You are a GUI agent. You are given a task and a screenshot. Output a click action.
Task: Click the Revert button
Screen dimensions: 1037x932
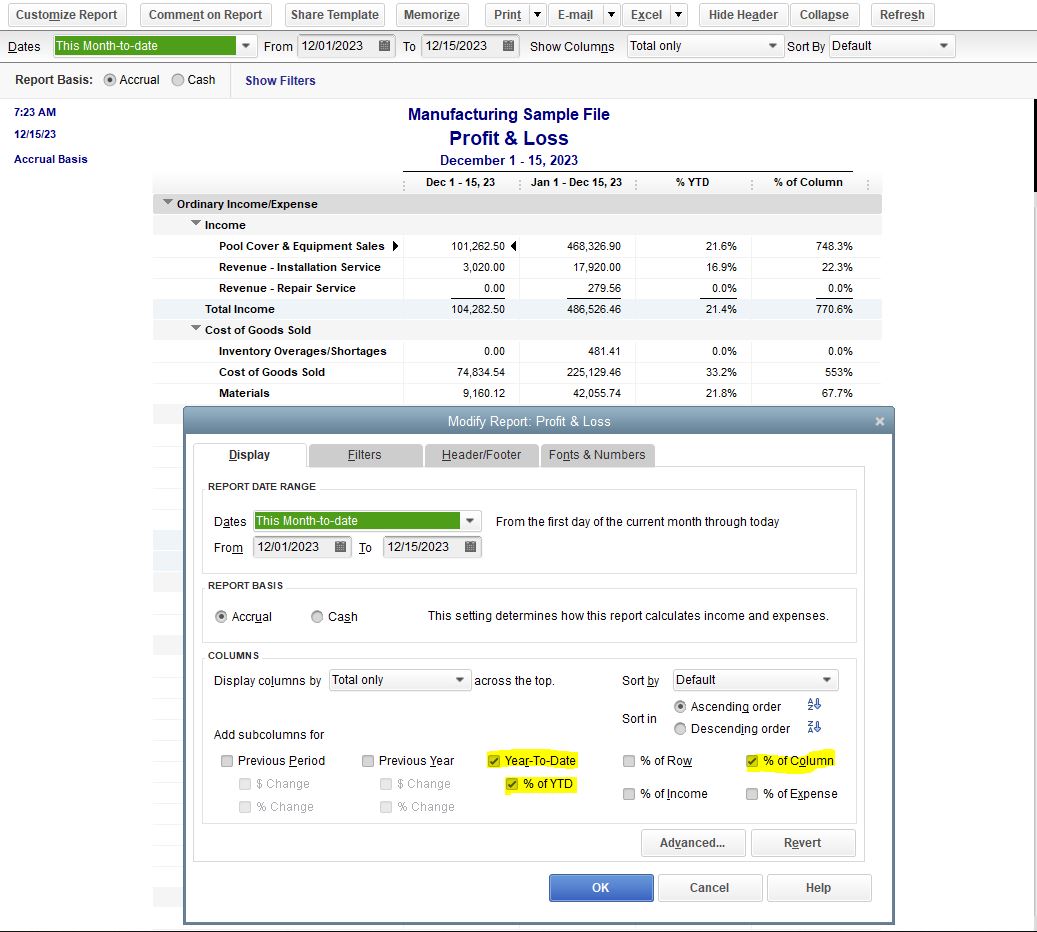[x=803, y=843]
